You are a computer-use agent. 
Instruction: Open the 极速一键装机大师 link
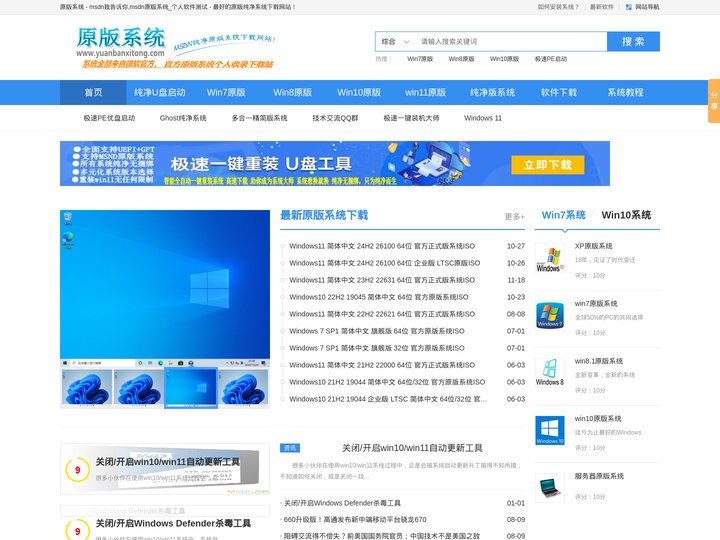[x=411, y=118]
